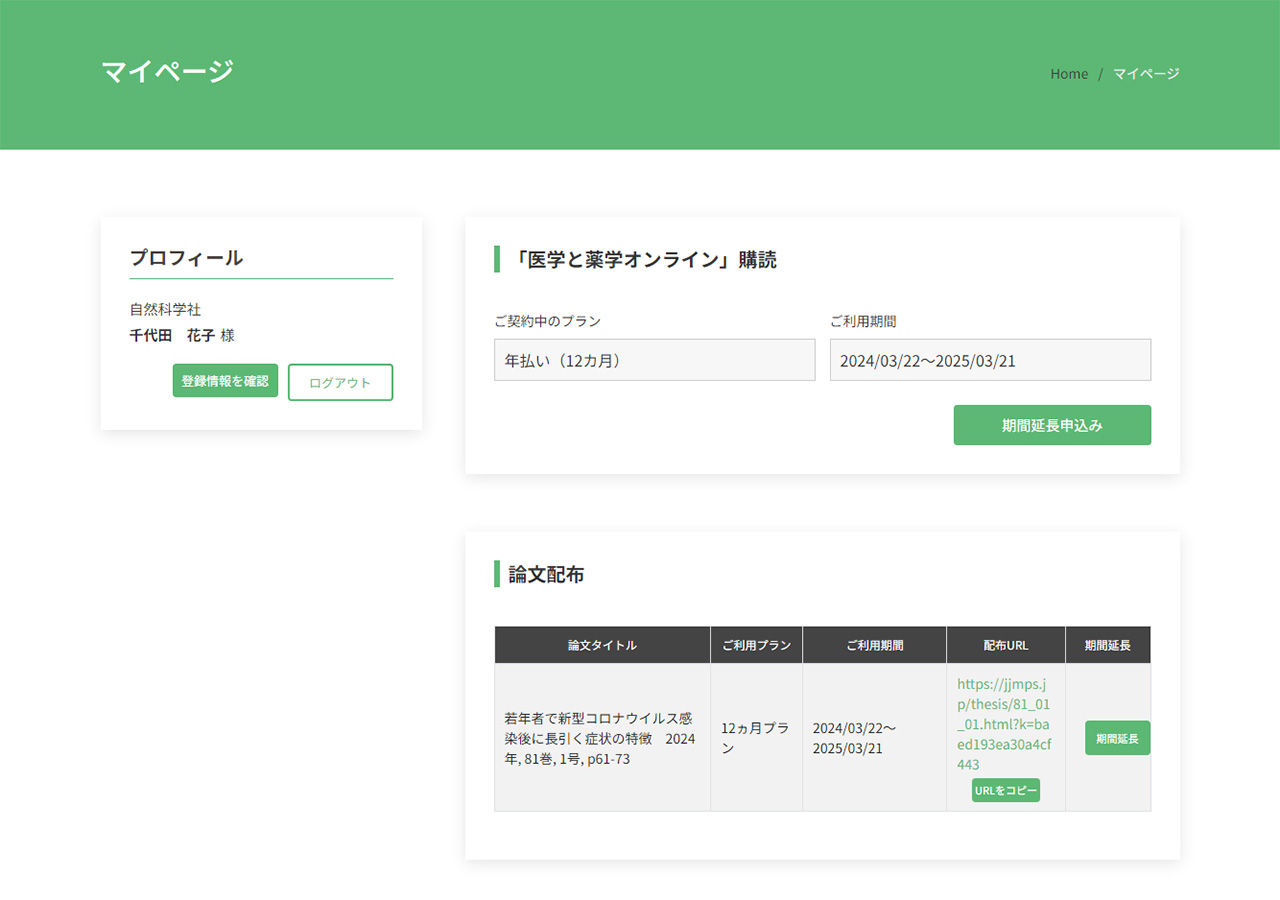
Task: Click the ご契約中のプラン field showing 年払い（12カ月）
Action: 655,360
